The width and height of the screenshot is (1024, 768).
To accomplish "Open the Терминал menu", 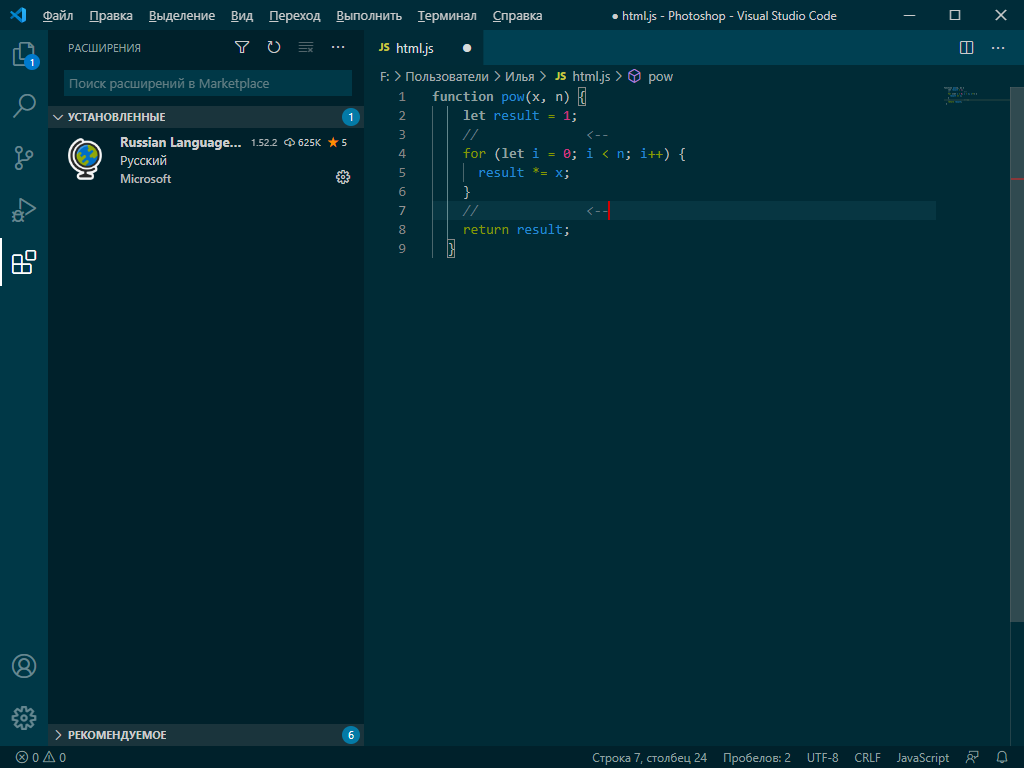I will point(446,15).
